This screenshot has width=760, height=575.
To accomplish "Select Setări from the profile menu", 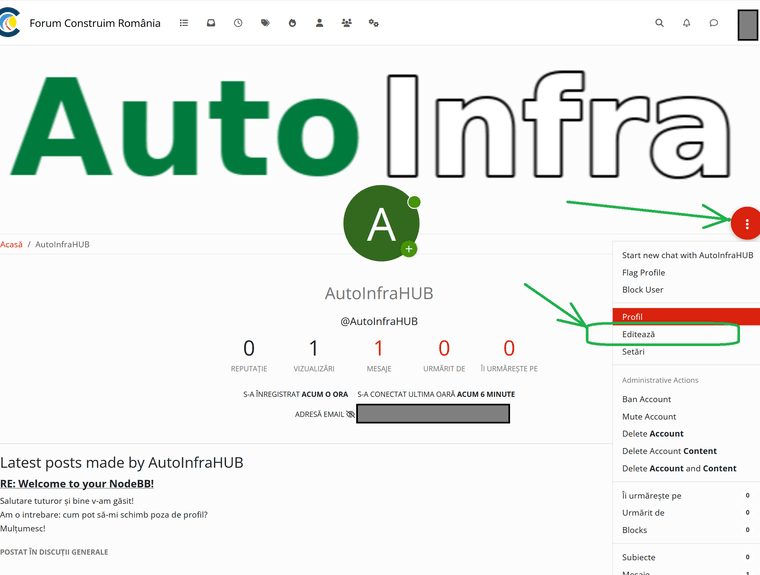I will [x=633, y=352].
